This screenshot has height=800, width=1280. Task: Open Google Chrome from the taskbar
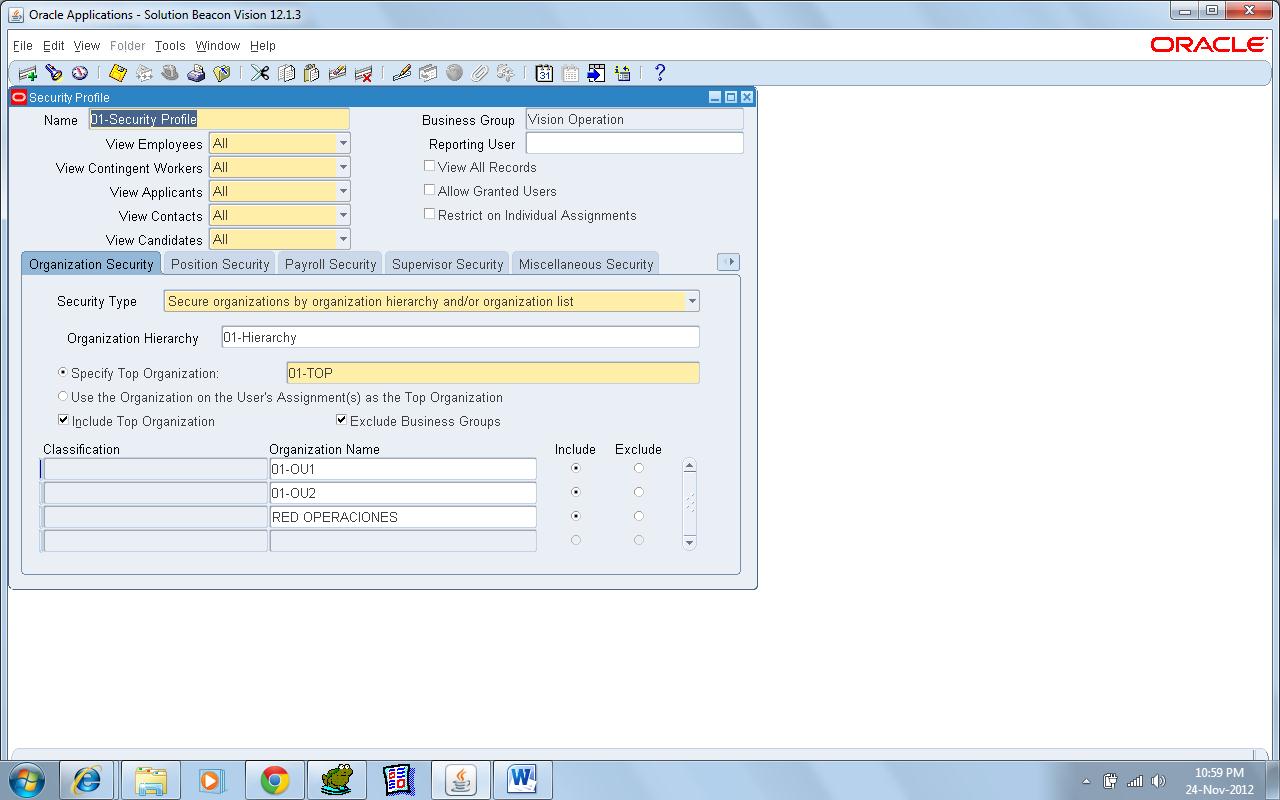[x=274, y=778]
